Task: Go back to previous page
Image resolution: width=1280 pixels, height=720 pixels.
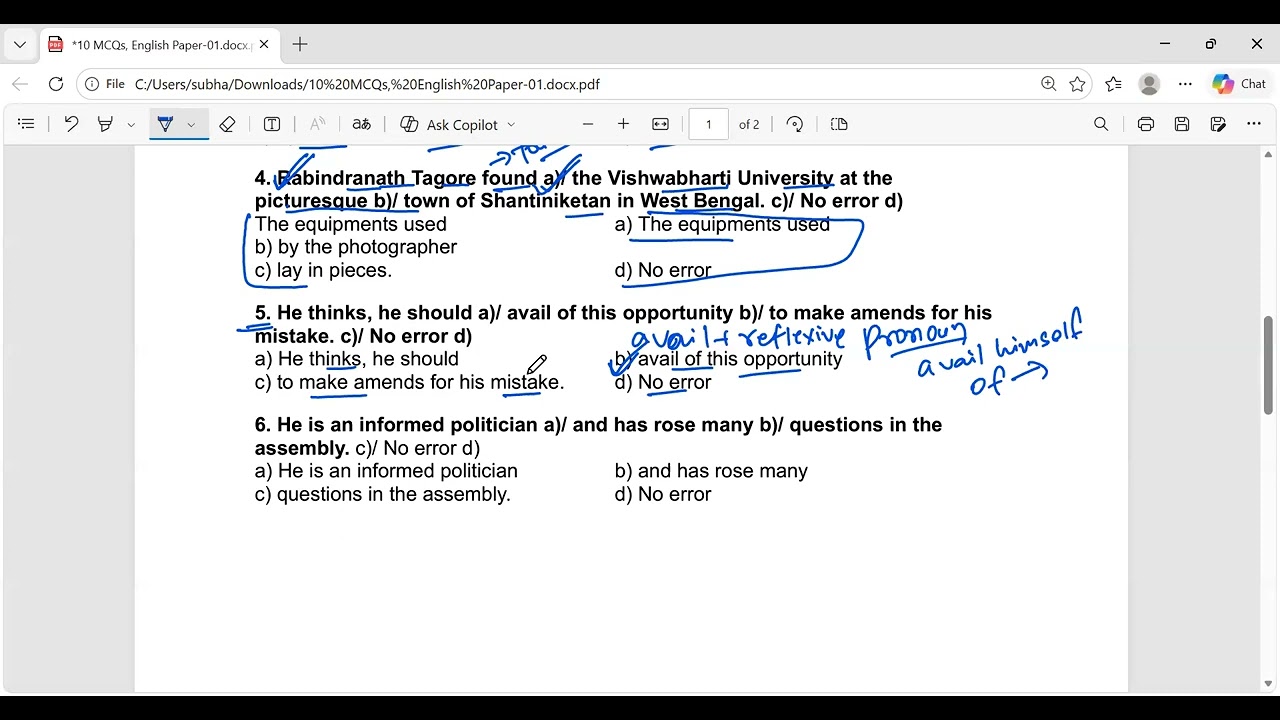Action: [21, 84]
